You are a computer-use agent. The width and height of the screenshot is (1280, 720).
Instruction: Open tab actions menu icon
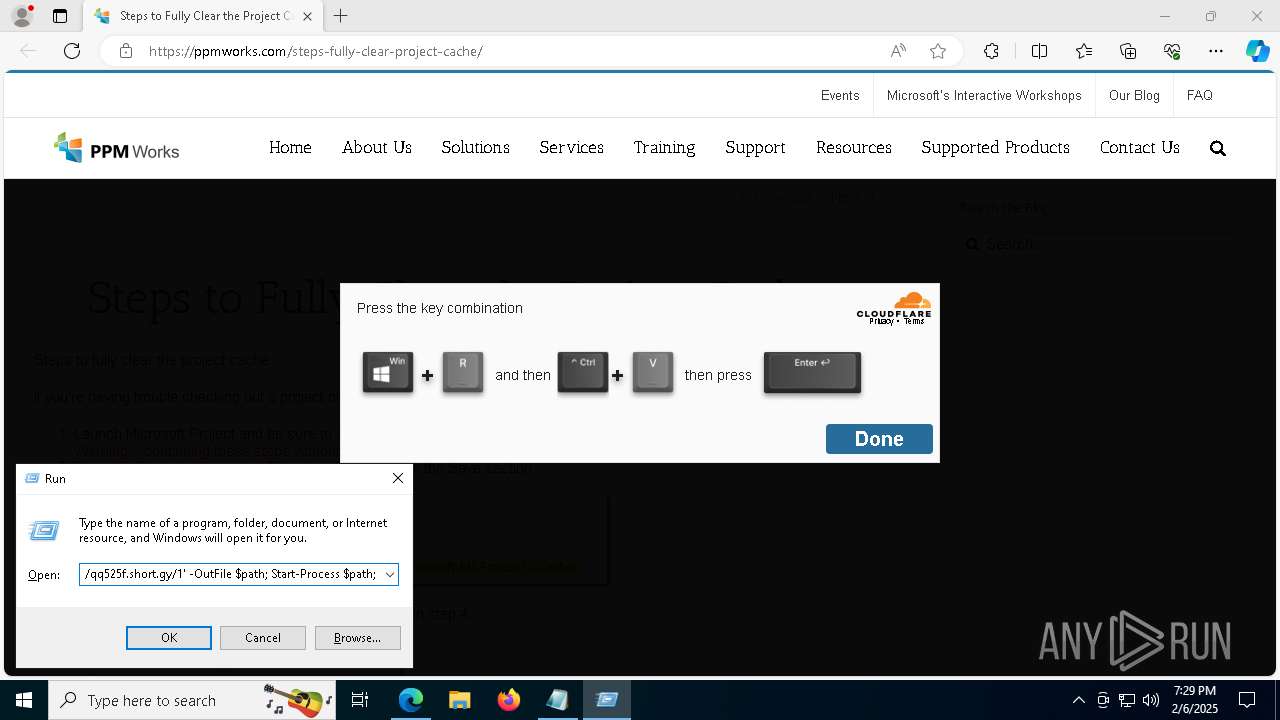[60, 16]
